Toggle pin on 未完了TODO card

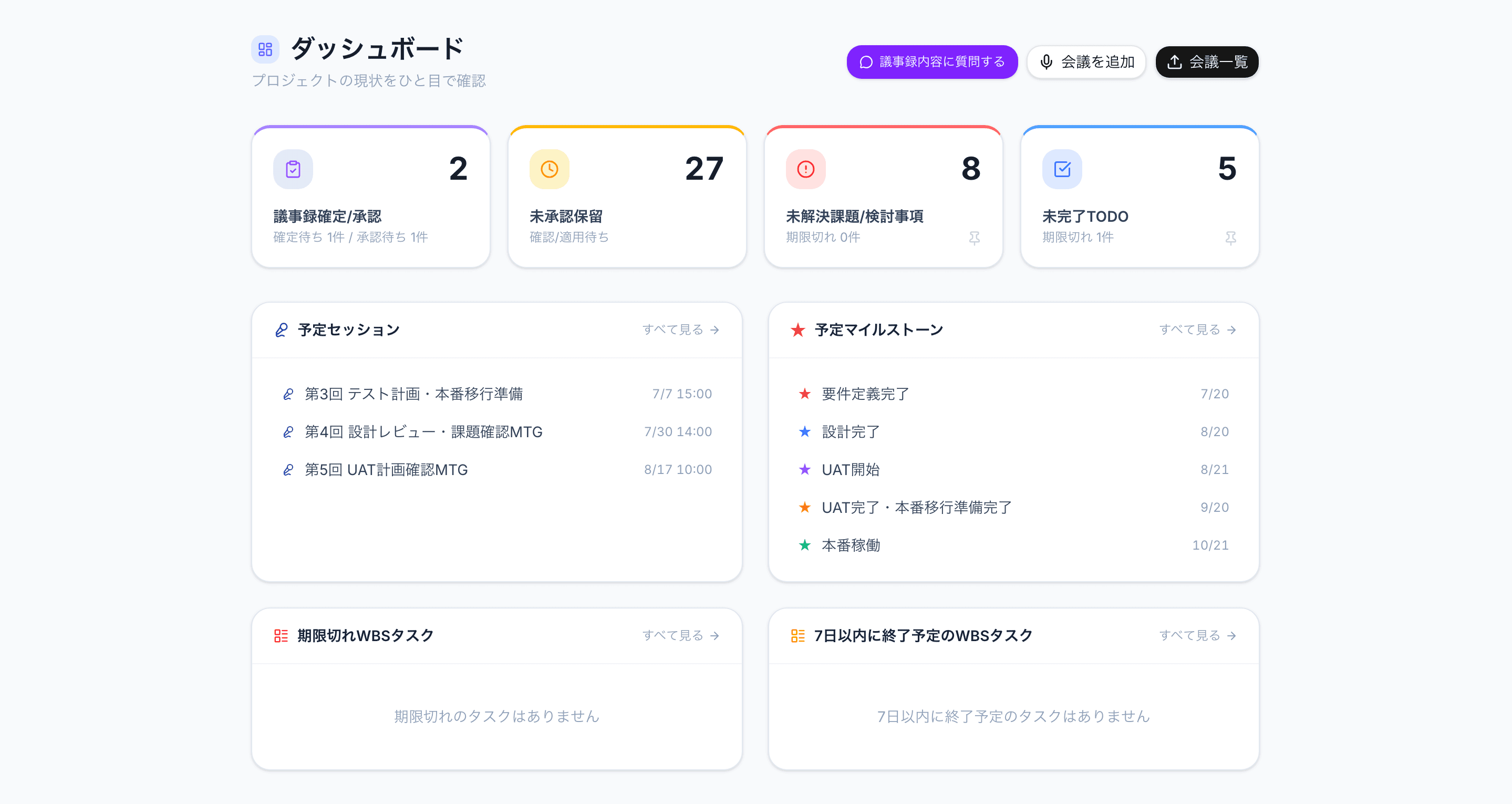click(x=1231, y=238)
